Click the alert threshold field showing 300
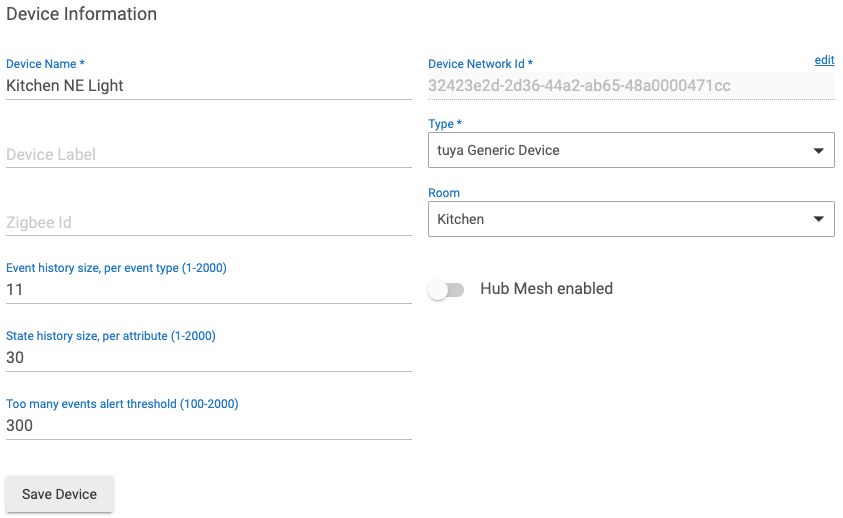Image resolution: width=843 pixels, height=518 pixels. [x=208, y=426]
